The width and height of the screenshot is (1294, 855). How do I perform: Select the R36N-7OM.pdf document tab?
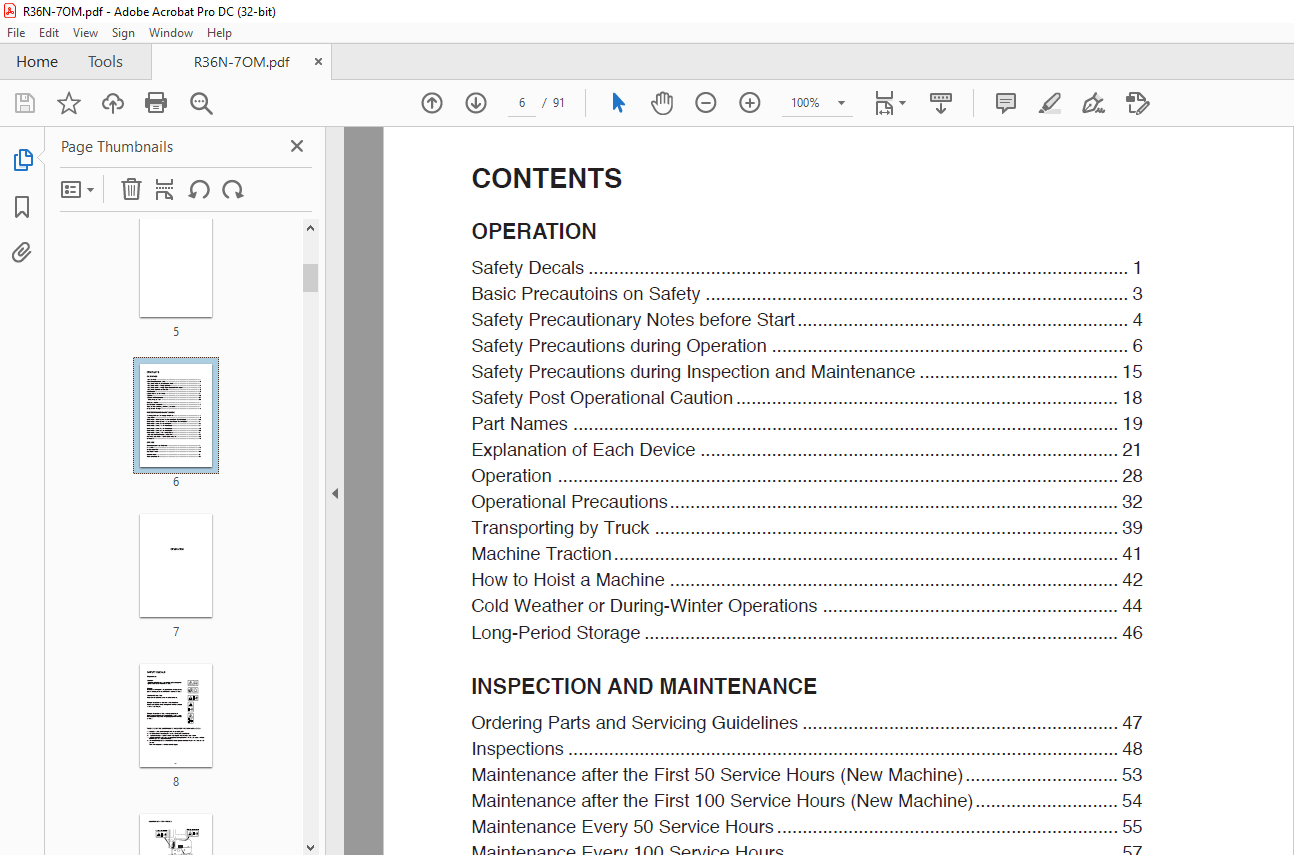[x=242, y=62]
